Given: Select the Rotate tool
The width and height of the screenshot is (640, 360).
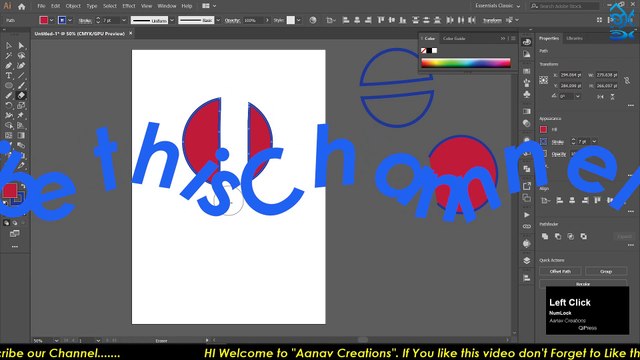Looking at the screenshot, I should point(9,105).
